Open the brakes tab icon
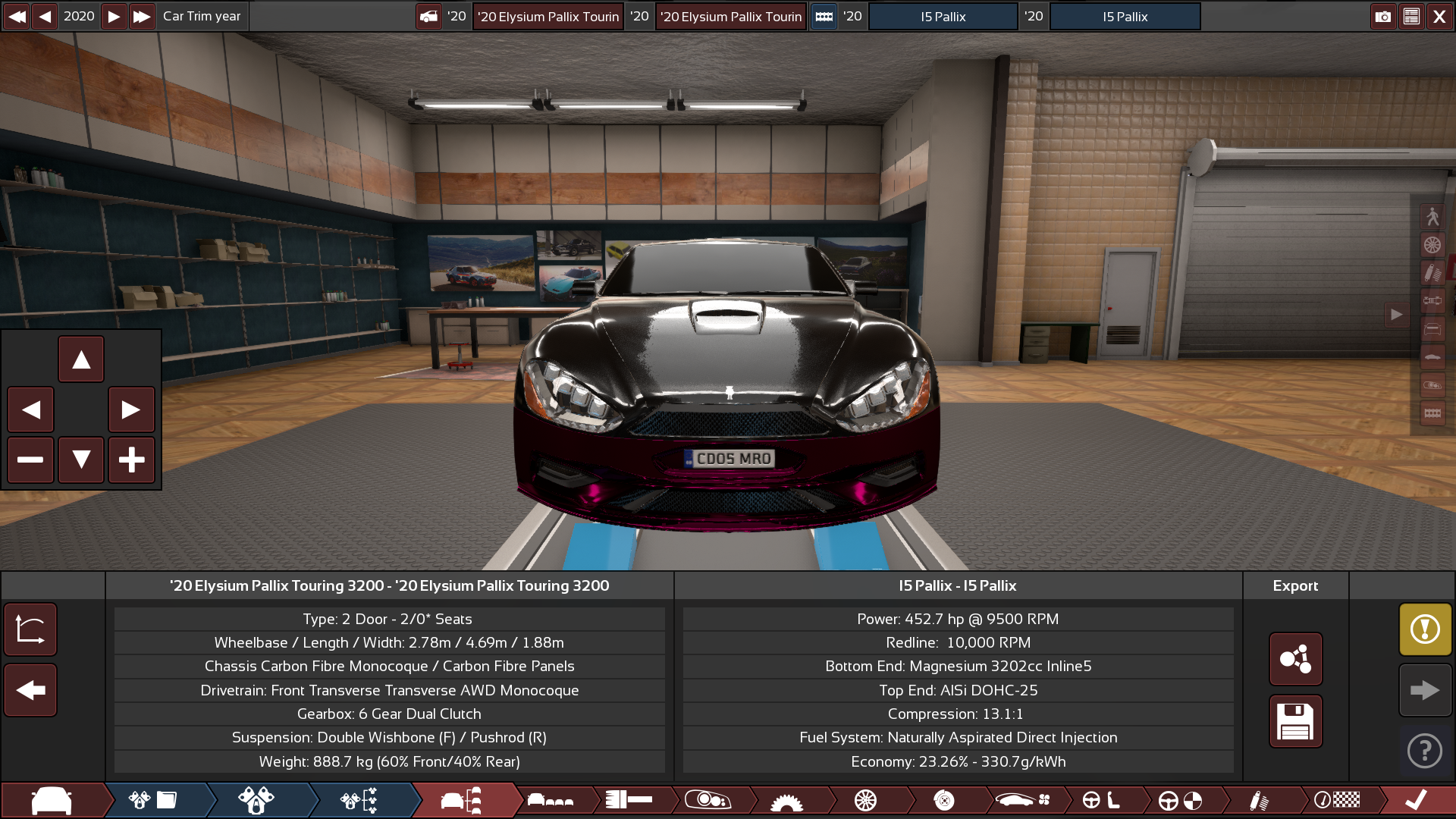Viewport: 1456px width, 819px height. click(x=944, y=800)
